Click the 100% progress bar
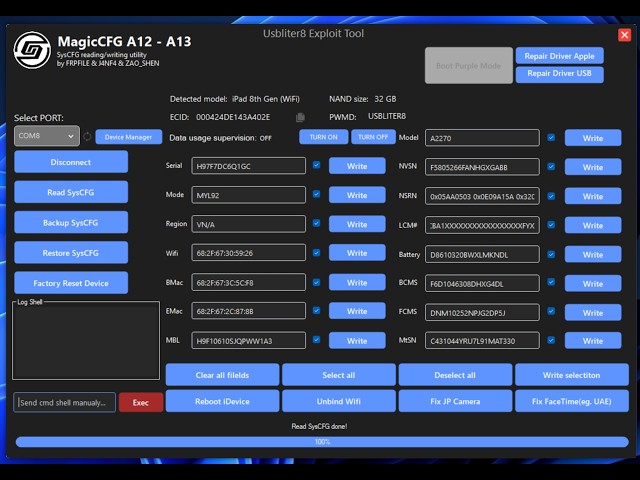The width and height of the screenshot is (640, 480). [x=322, y=442]
